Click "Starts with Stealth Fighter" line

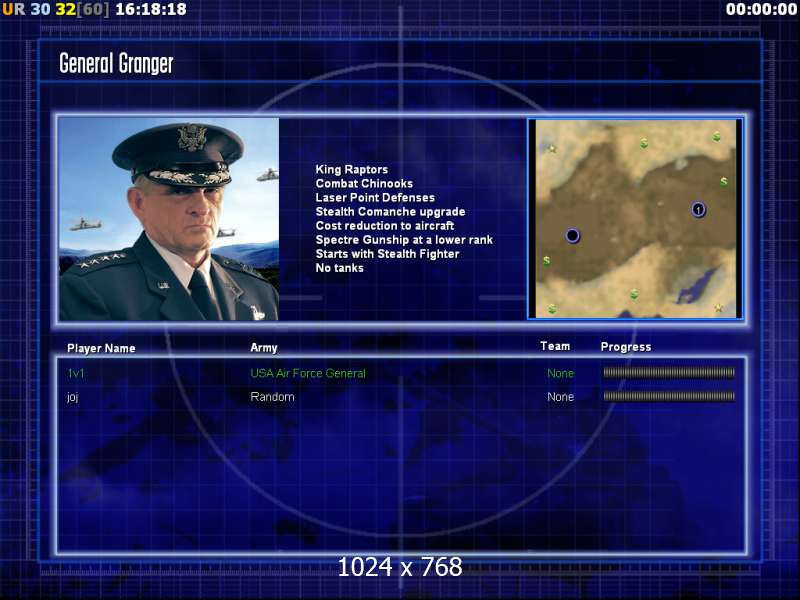click(387, 254)
